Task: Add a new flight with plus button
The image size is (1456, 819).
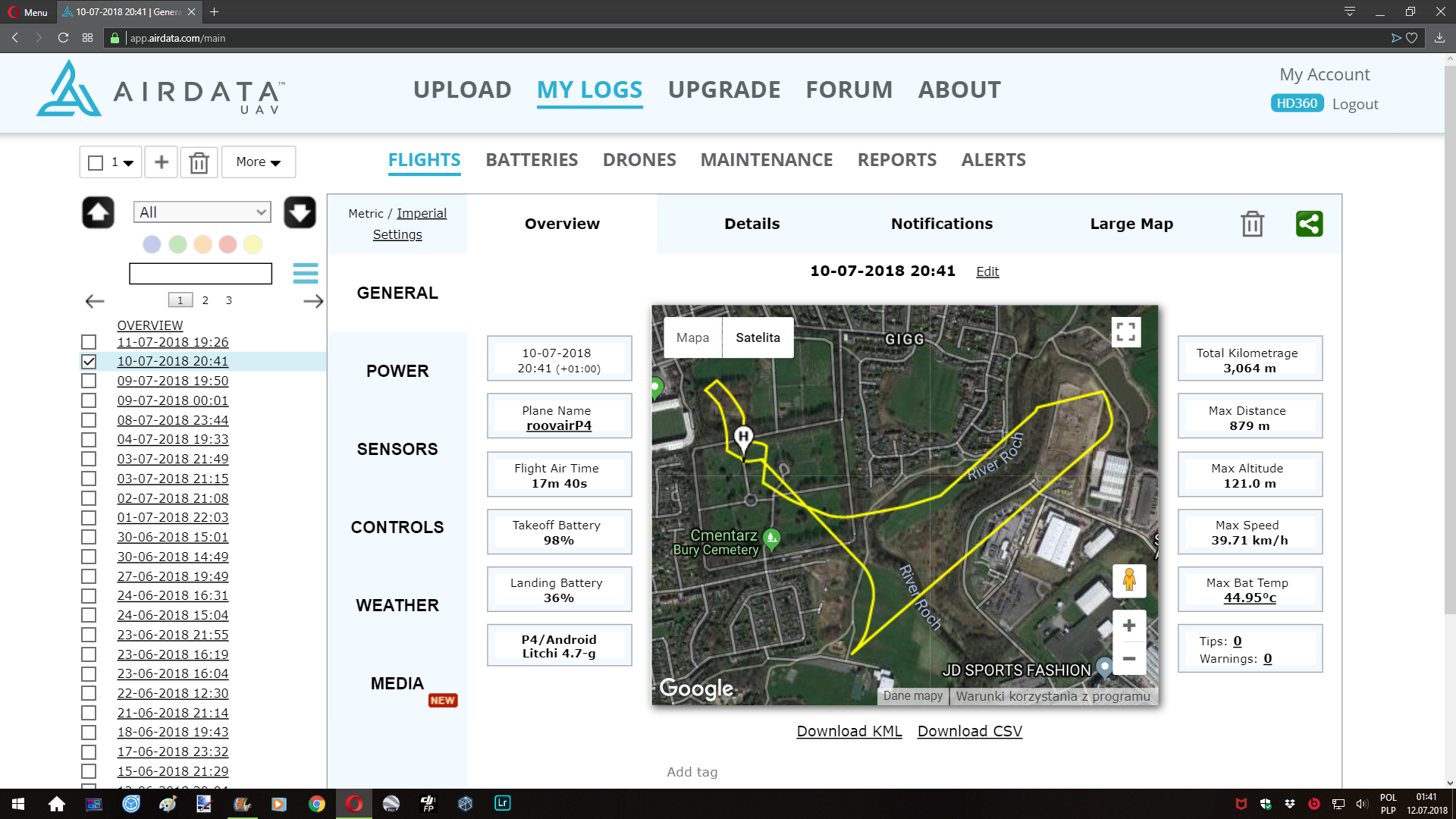Action: 162,162
